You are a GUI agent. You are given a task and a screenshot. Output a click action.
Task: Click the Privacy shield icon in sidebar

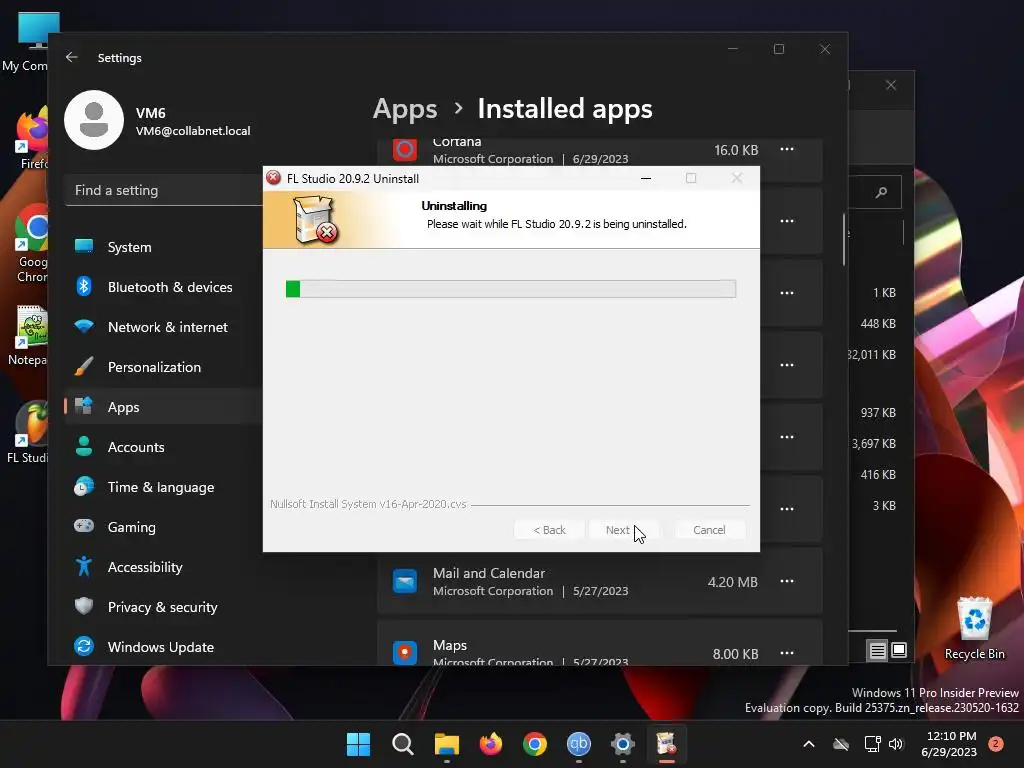(x=84, y=606)
